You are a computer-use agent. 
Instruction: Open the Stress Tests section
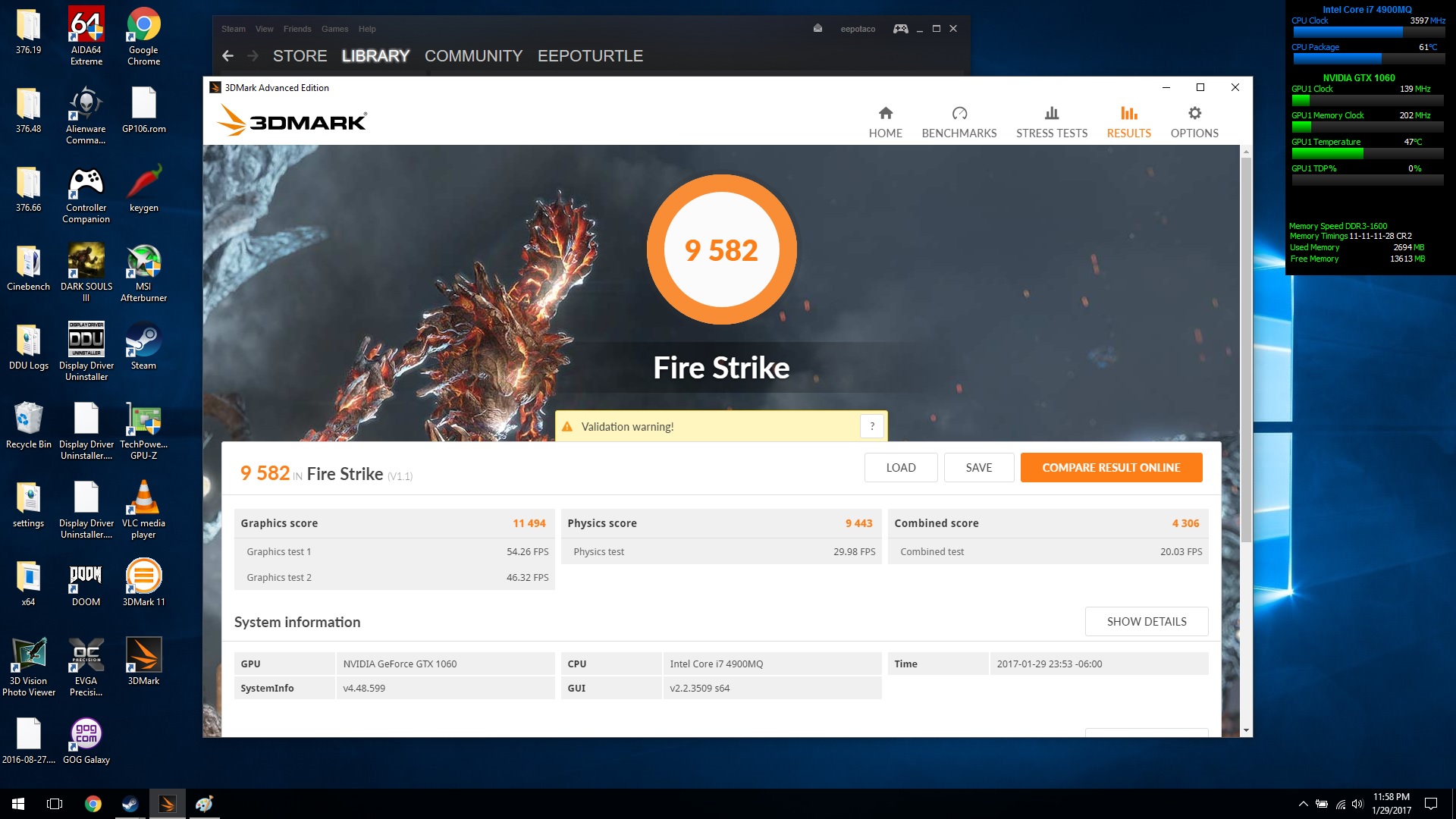(1051, 122)
